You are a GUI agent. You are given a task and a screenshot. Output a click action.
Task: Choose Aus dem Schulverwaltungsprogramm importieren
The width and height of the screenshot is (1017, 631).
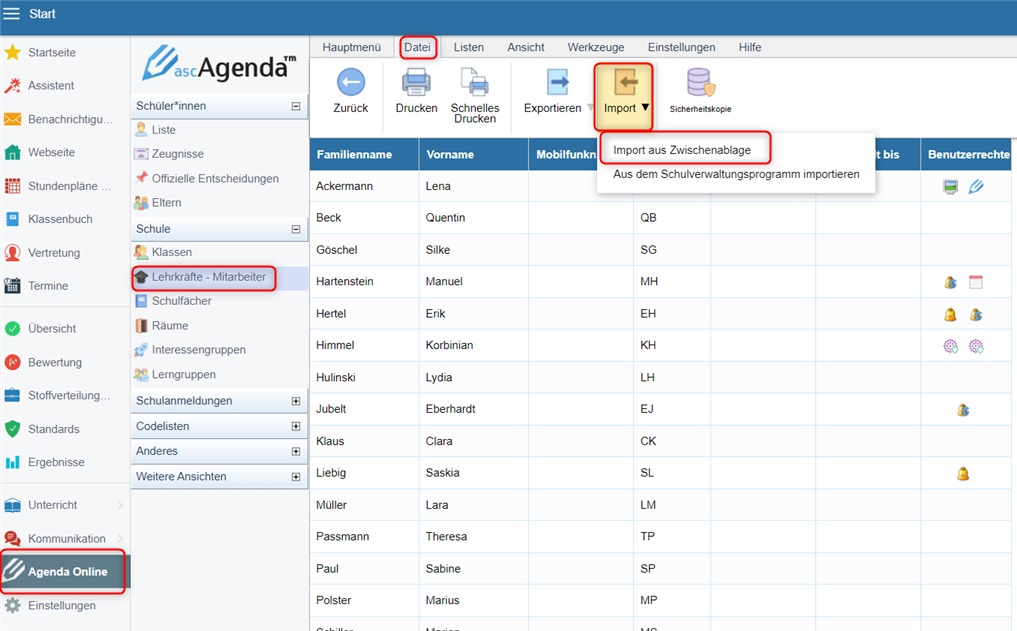tap(735, 174)
